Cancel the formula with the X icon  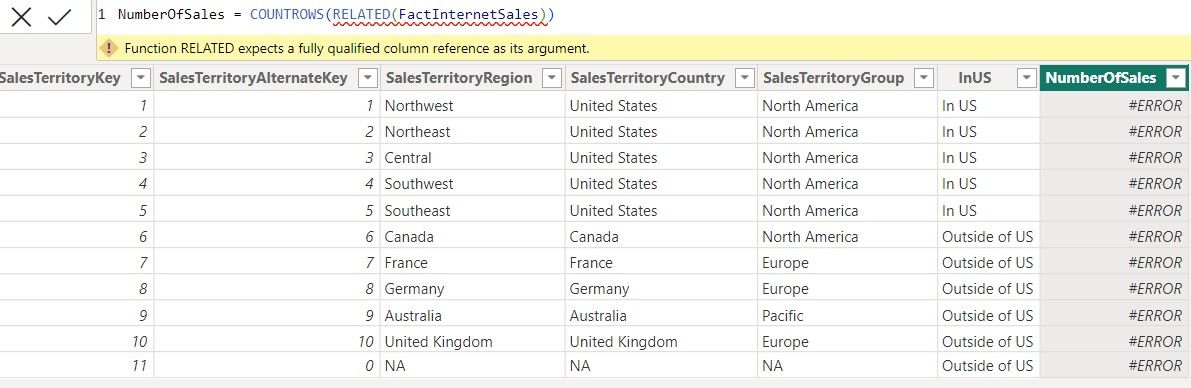point(21,17)
